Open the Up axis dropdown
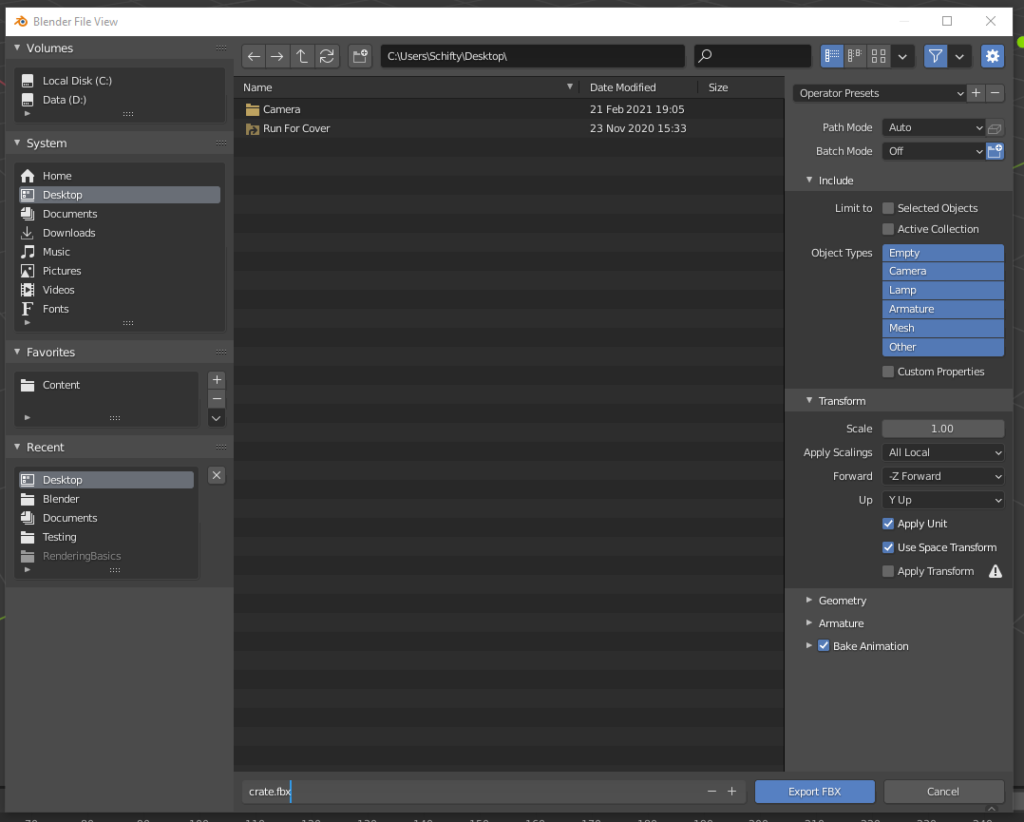 coord(943,500)
